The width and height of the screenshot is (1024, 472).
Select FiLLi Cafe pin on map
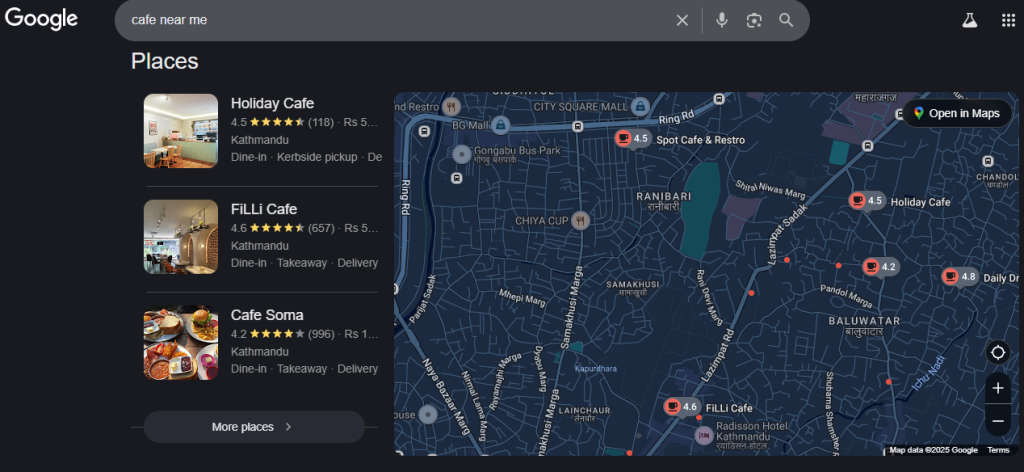(682, 407)
